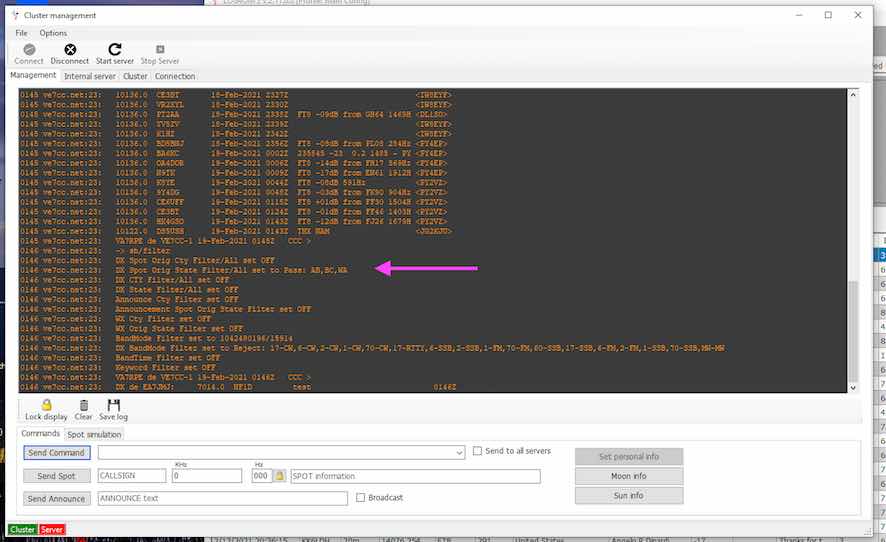
Task: Maximize the Cluster management window
Action: coord(828,15)
